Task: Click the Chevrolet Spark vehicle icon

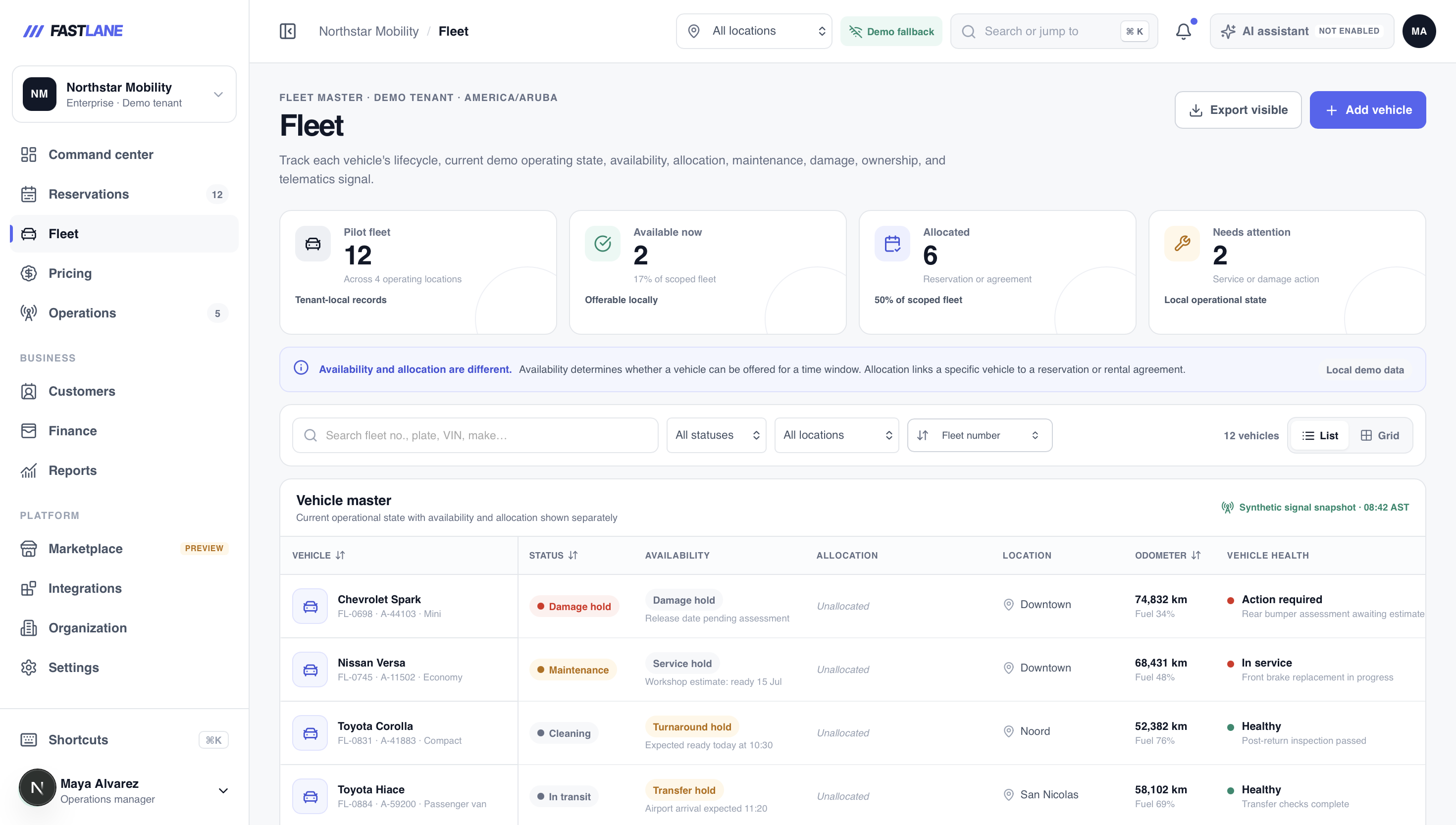Action: 310,606
